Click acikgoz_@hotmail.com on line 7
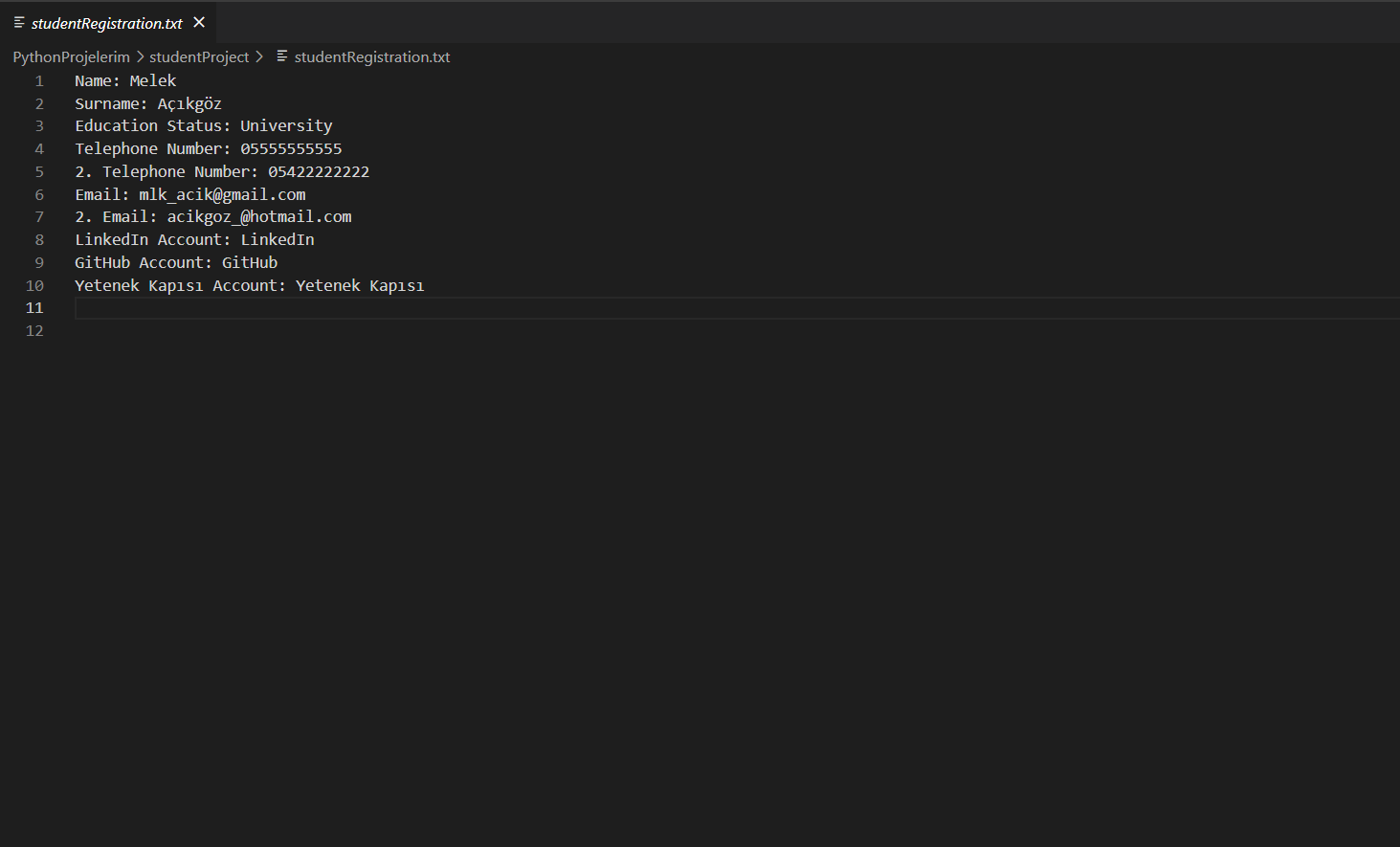The width and height of the screenshot is (1400, 847). pyautogui.click(x=258, y=216)
